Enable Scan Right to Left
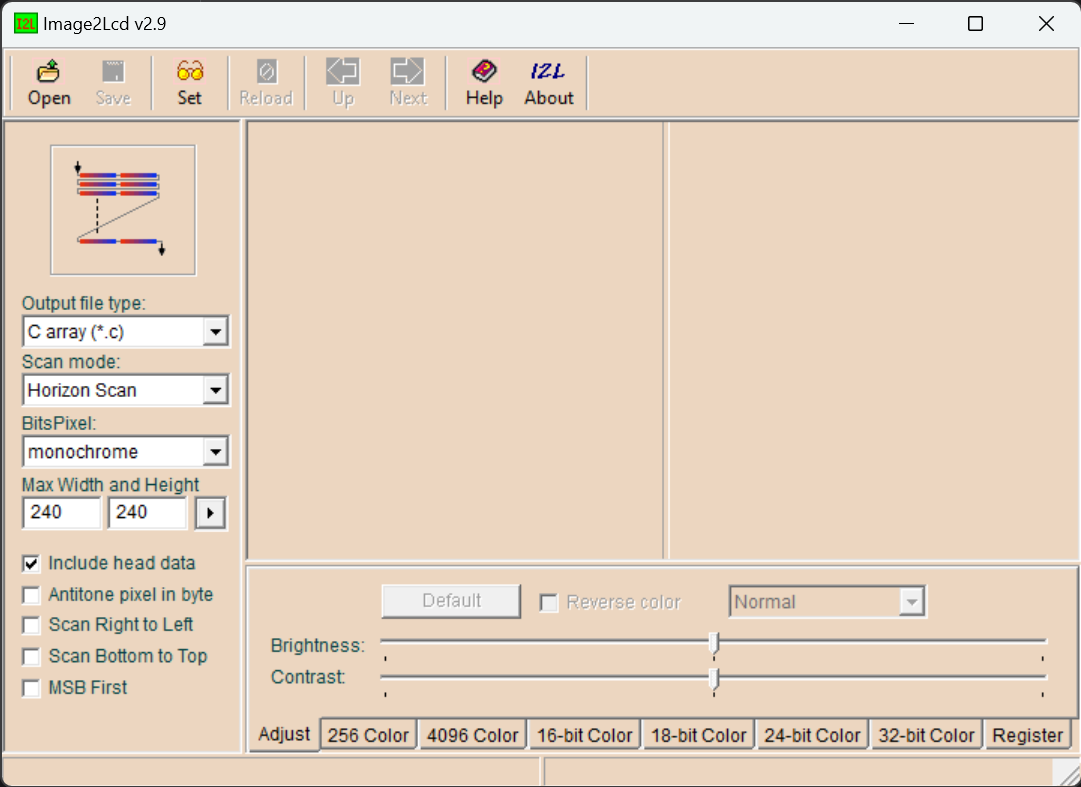Image resolution: width=1081 pixels, height=787 pixels. click(x=31, y=625)
